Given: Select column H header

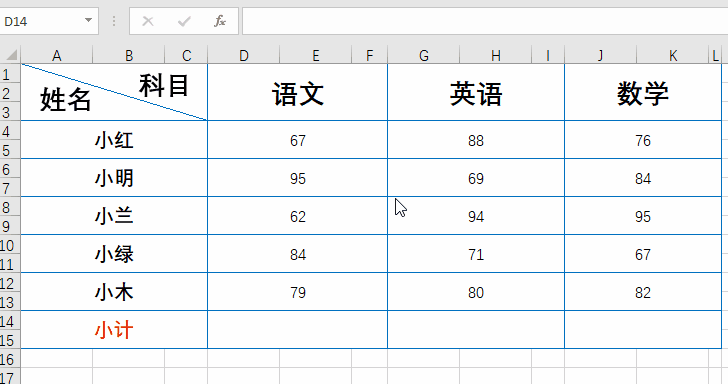Looking at the screenshot, I should tap(495, 56).
